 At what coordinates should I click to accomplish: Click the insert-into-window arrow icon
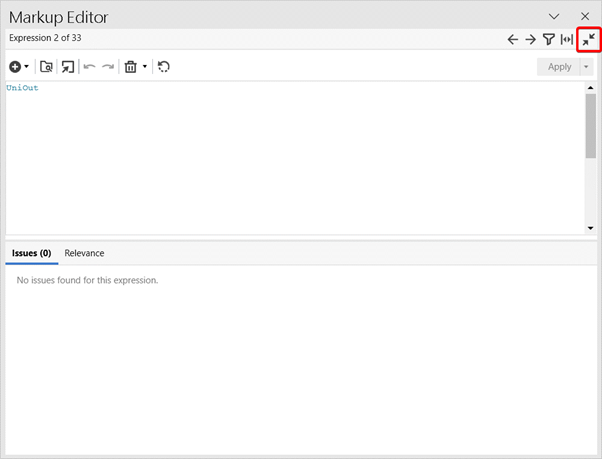coord(68,67)
